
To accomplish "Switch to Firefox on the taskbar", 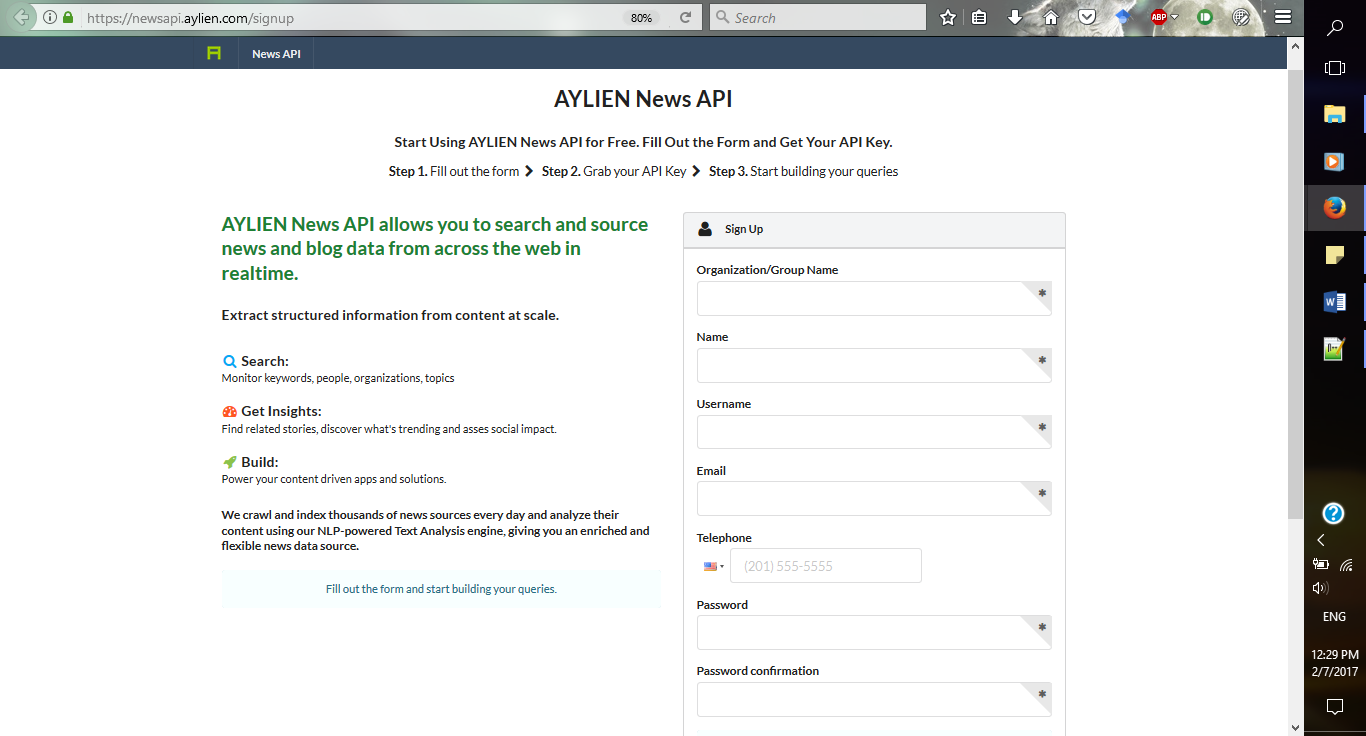I will (x=1335, y=208).
